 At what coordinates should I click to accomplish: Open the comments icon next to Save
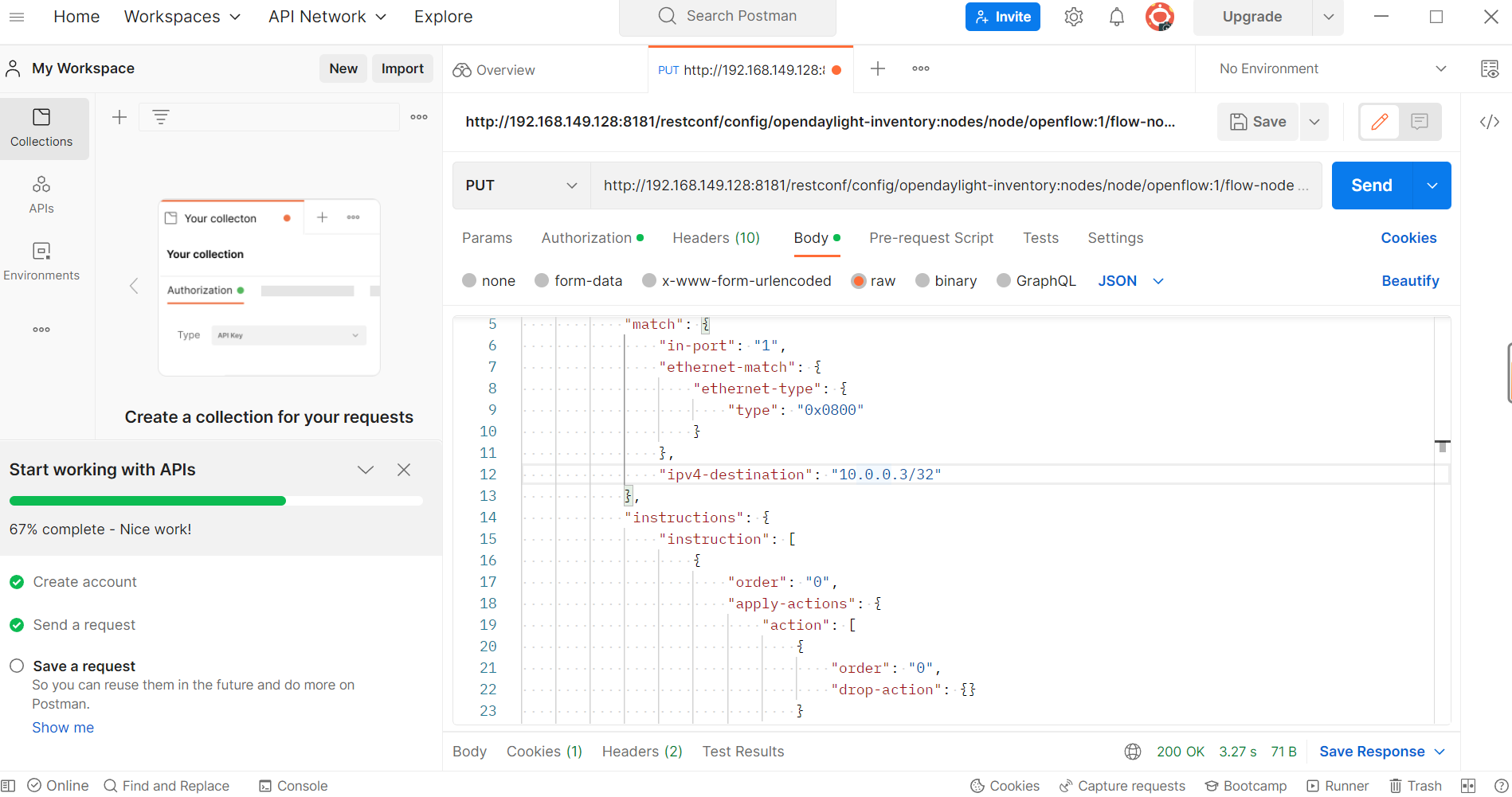point(1419,122)
